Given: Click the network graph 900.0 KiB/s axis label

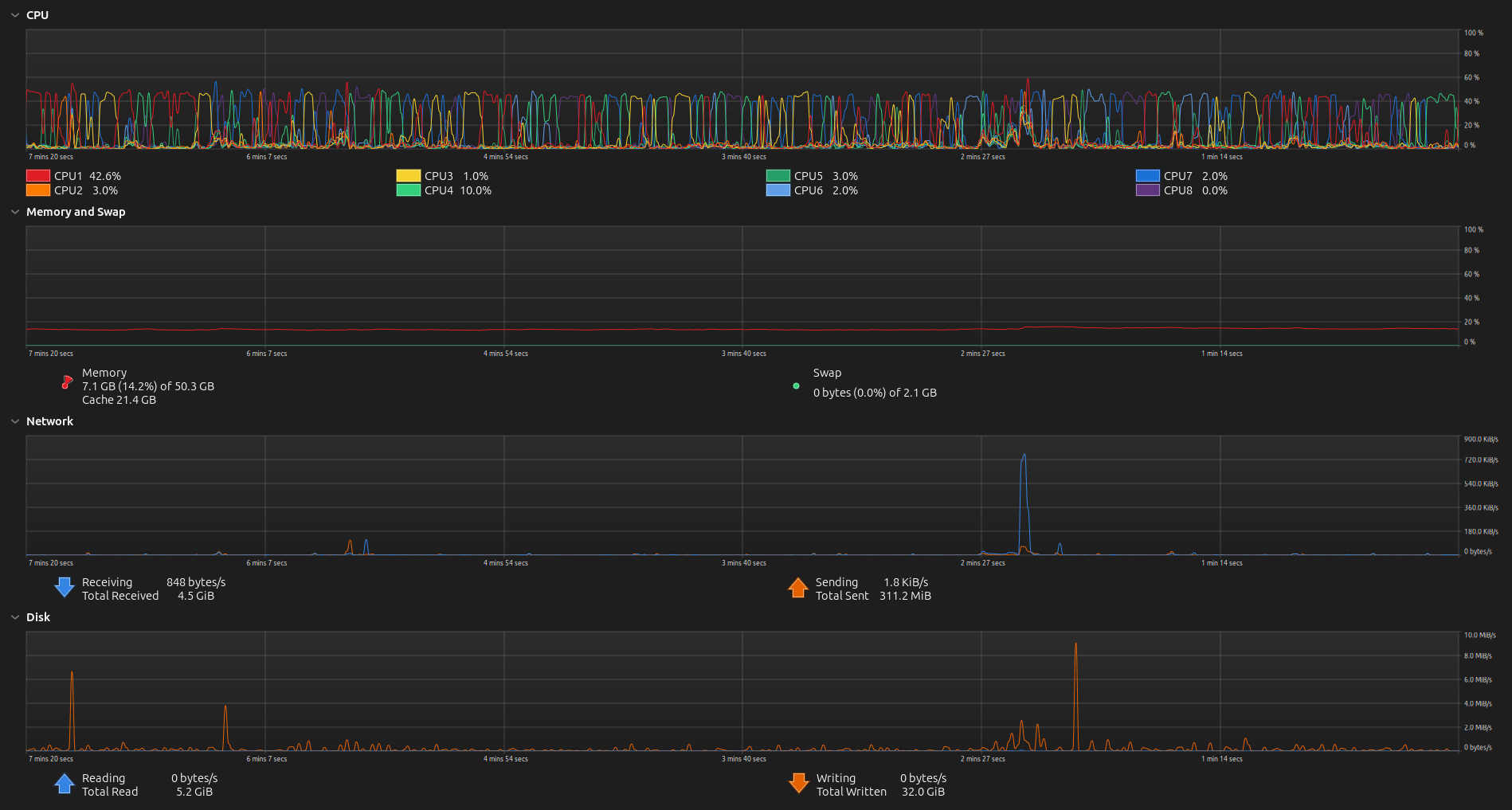Looking at the screenshot, I should point(1481,439).
